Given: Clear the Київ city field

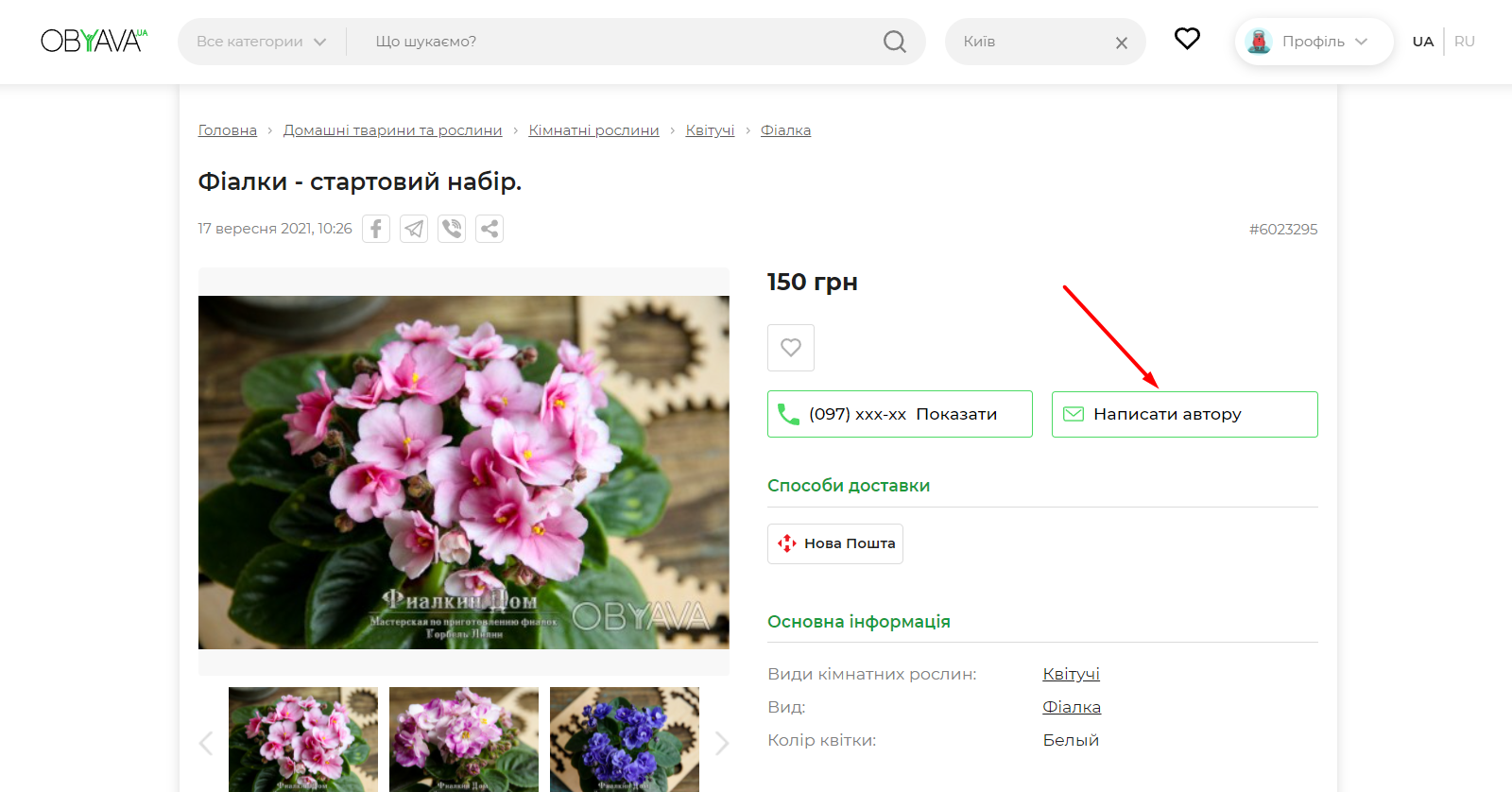Looking at the screenshot, I should (1122, 43).
